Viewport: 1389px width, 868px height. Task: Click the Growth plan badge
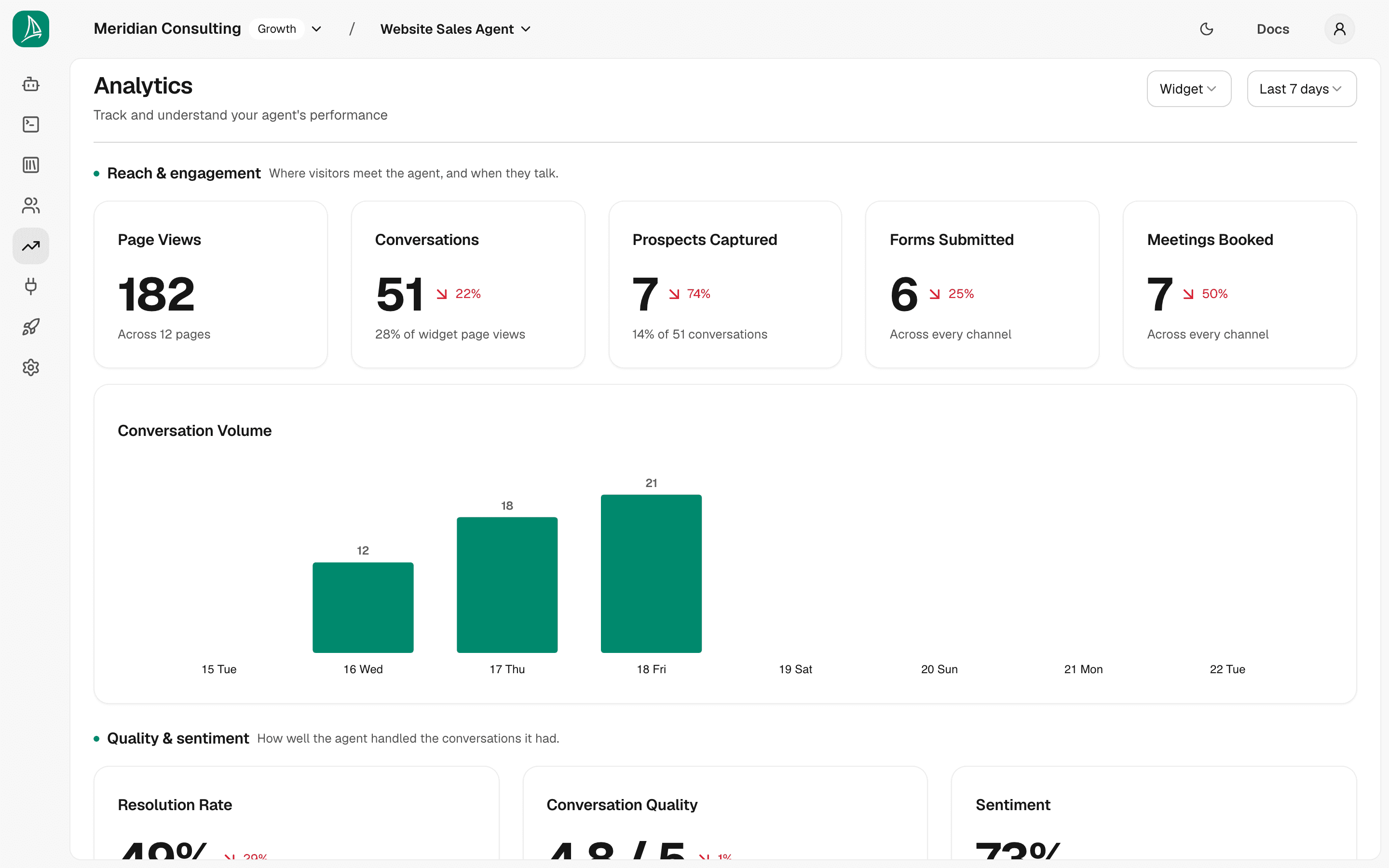277,29
